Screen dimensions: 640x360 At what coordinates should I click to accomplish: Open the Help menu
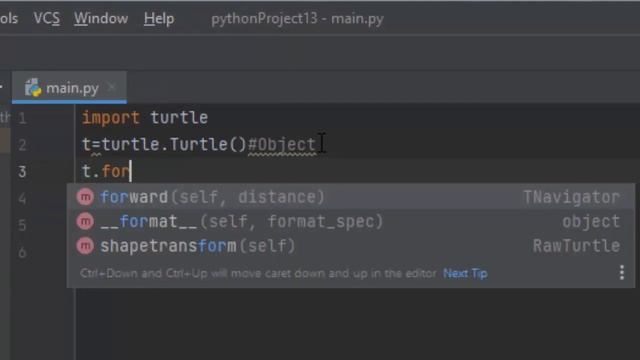(x=159, y=19)
